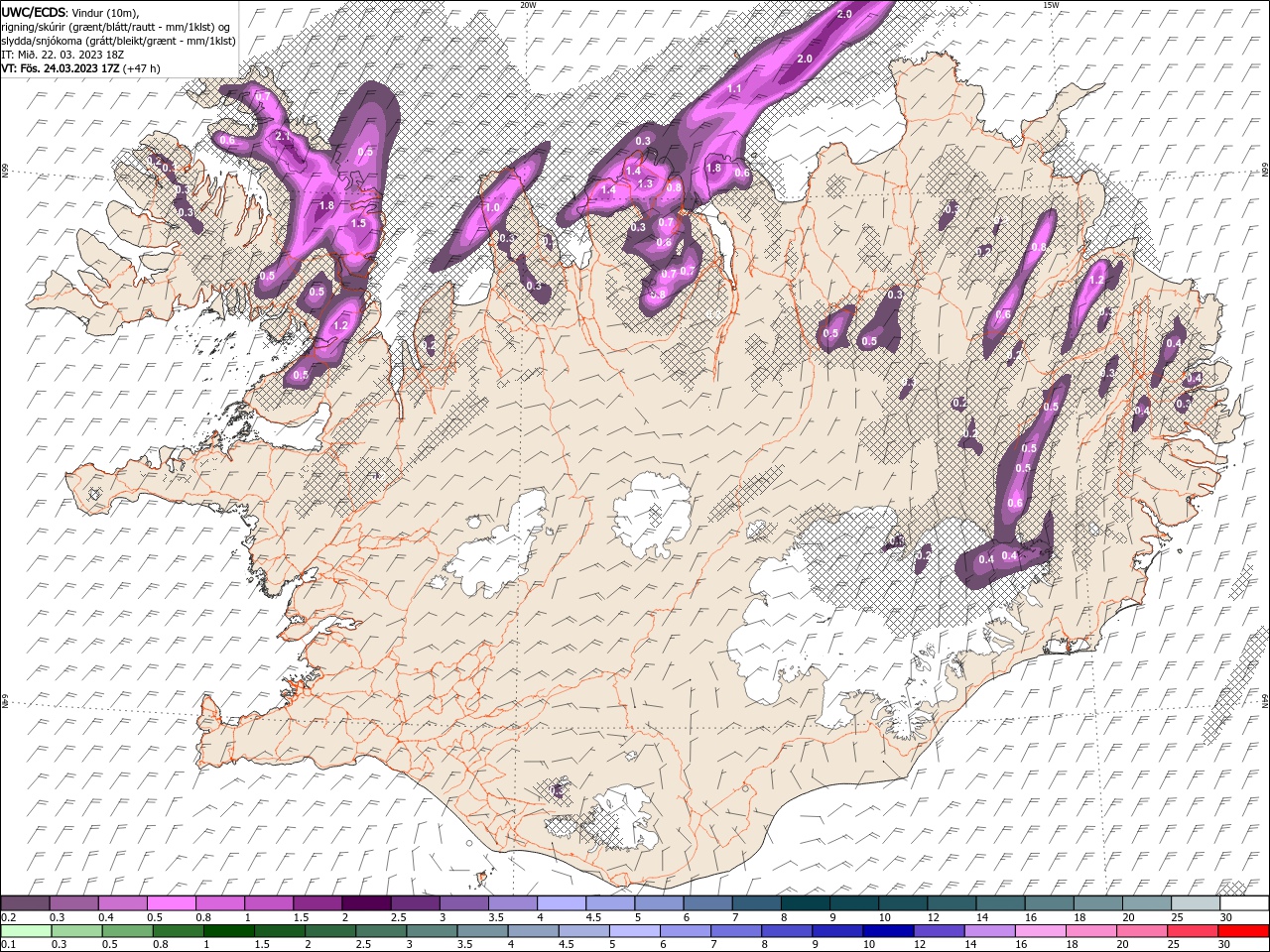1270x952 pixels.
Task: Click the 'slydda/snjókoma' legend description line
Action: [x=118, y=41]
